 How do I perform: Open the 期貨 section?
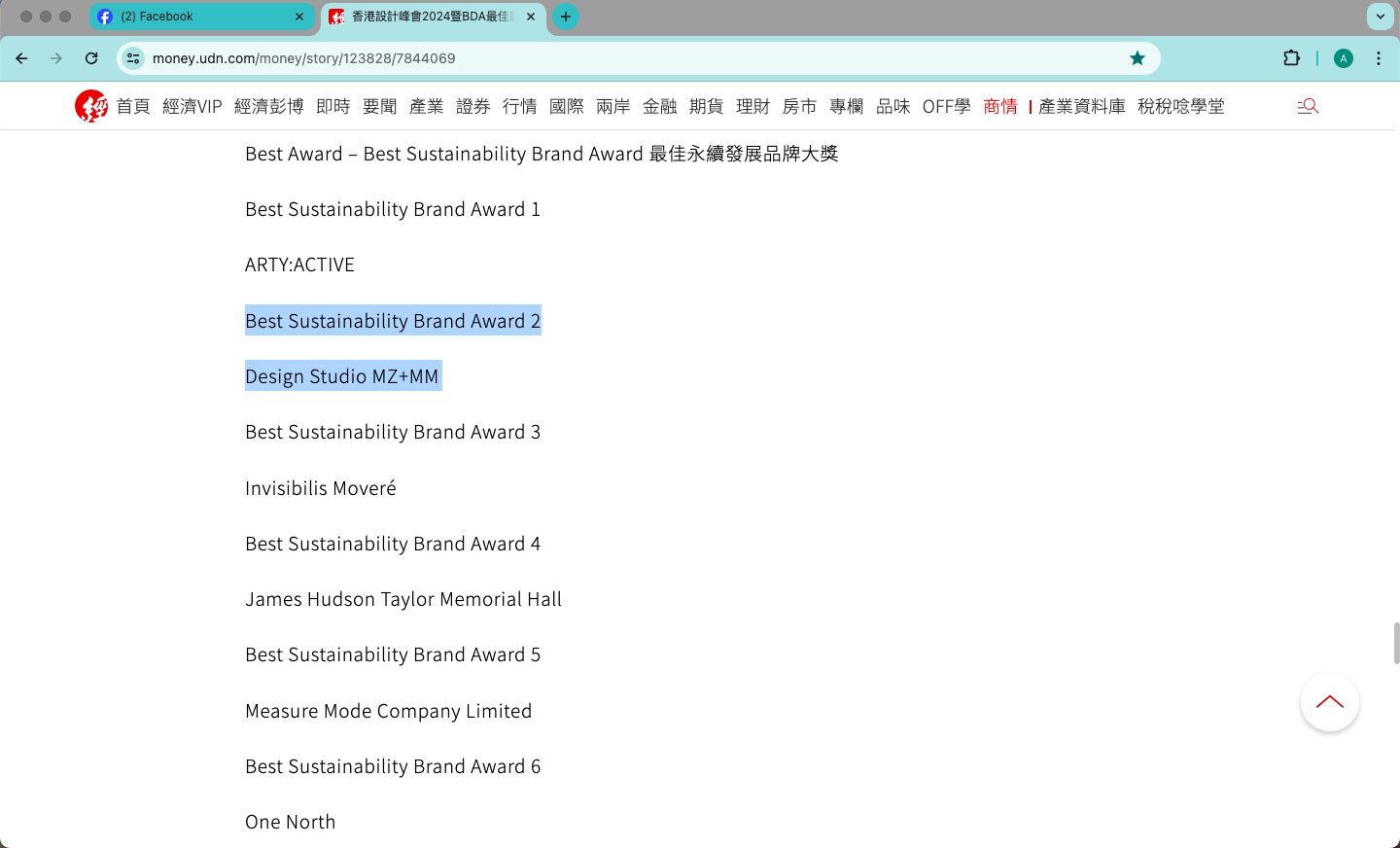707,106
